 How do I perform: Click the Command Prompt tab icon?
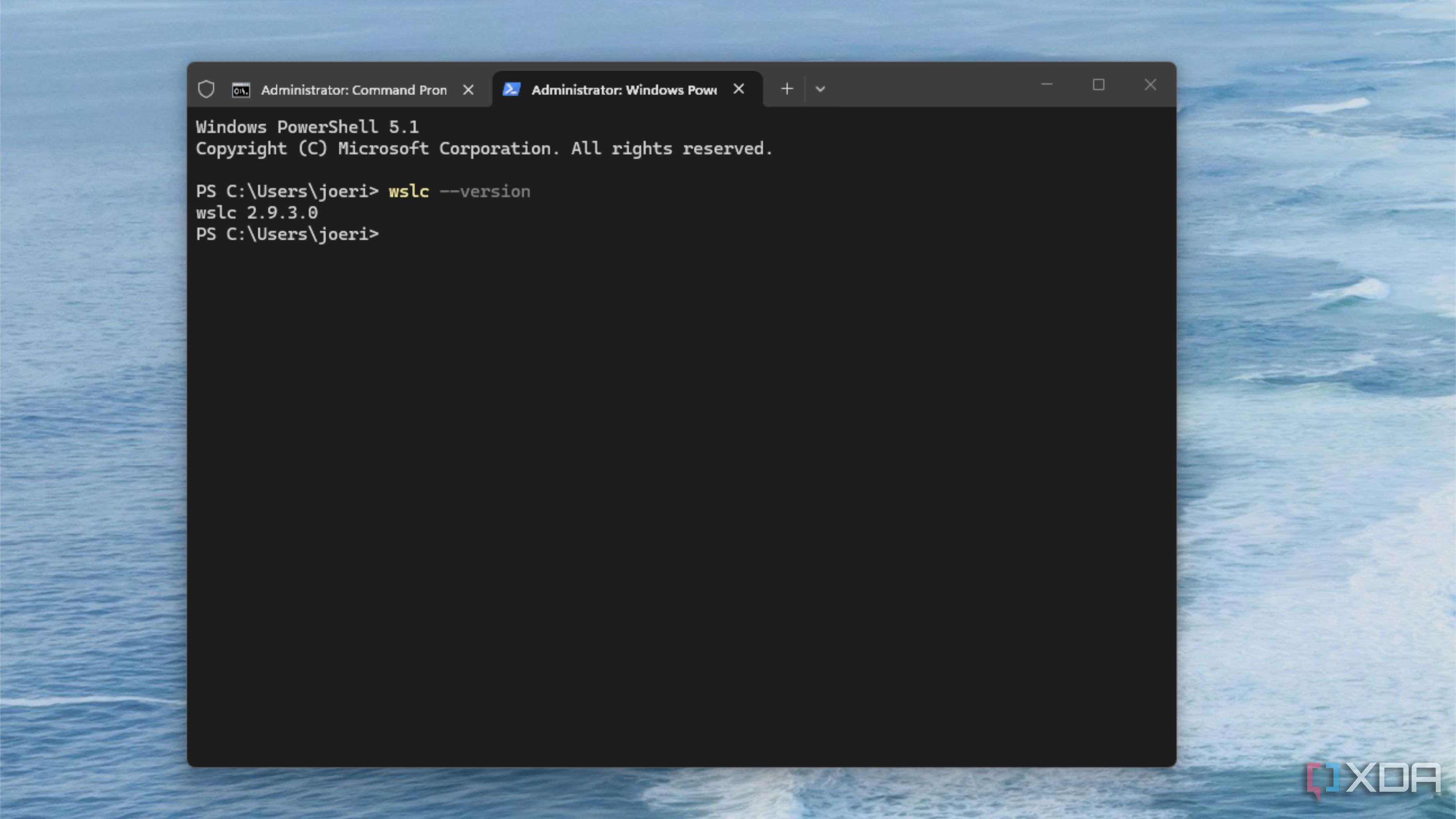[241, 90]
